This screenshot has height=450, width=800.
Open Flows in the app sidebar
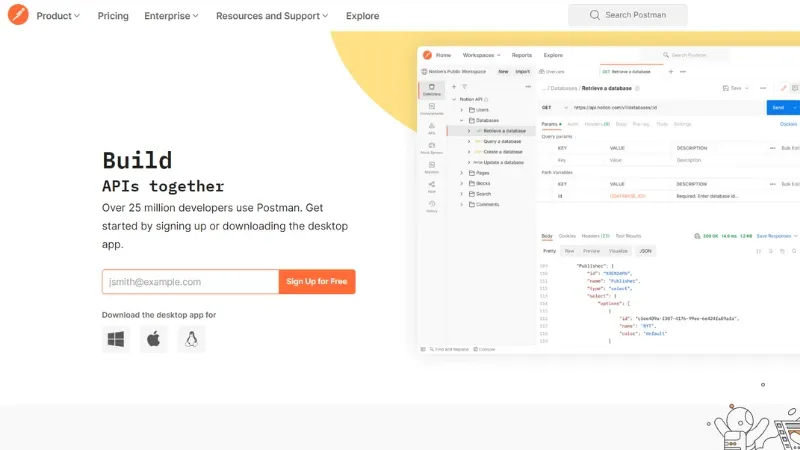pyautogui.click(x=432, y=187)
